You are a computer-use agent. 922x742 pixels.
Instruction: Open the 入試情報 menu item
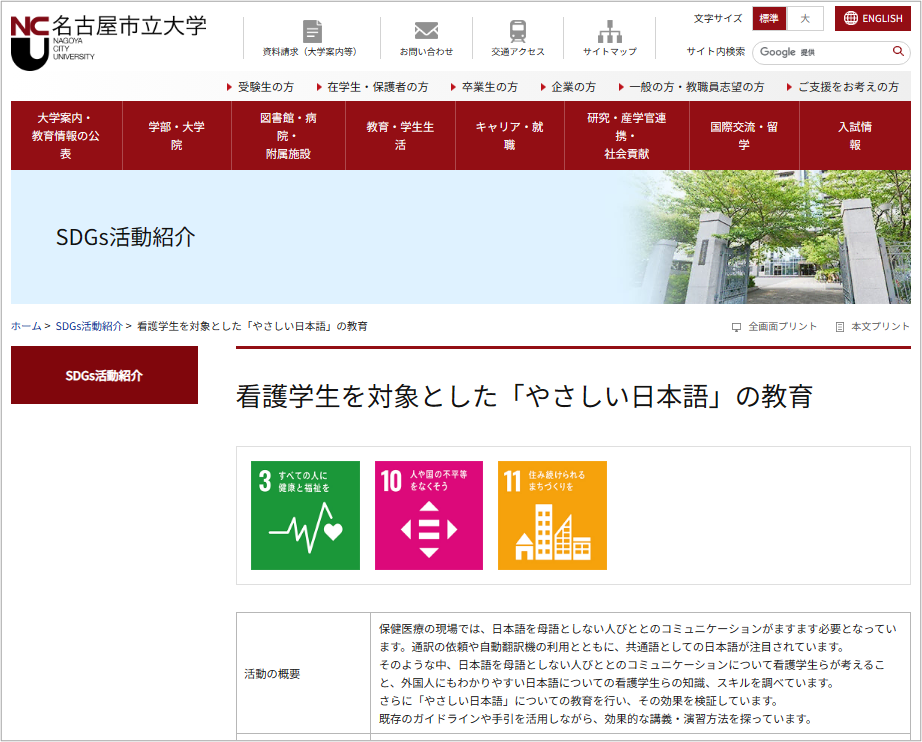click(853, 133)
